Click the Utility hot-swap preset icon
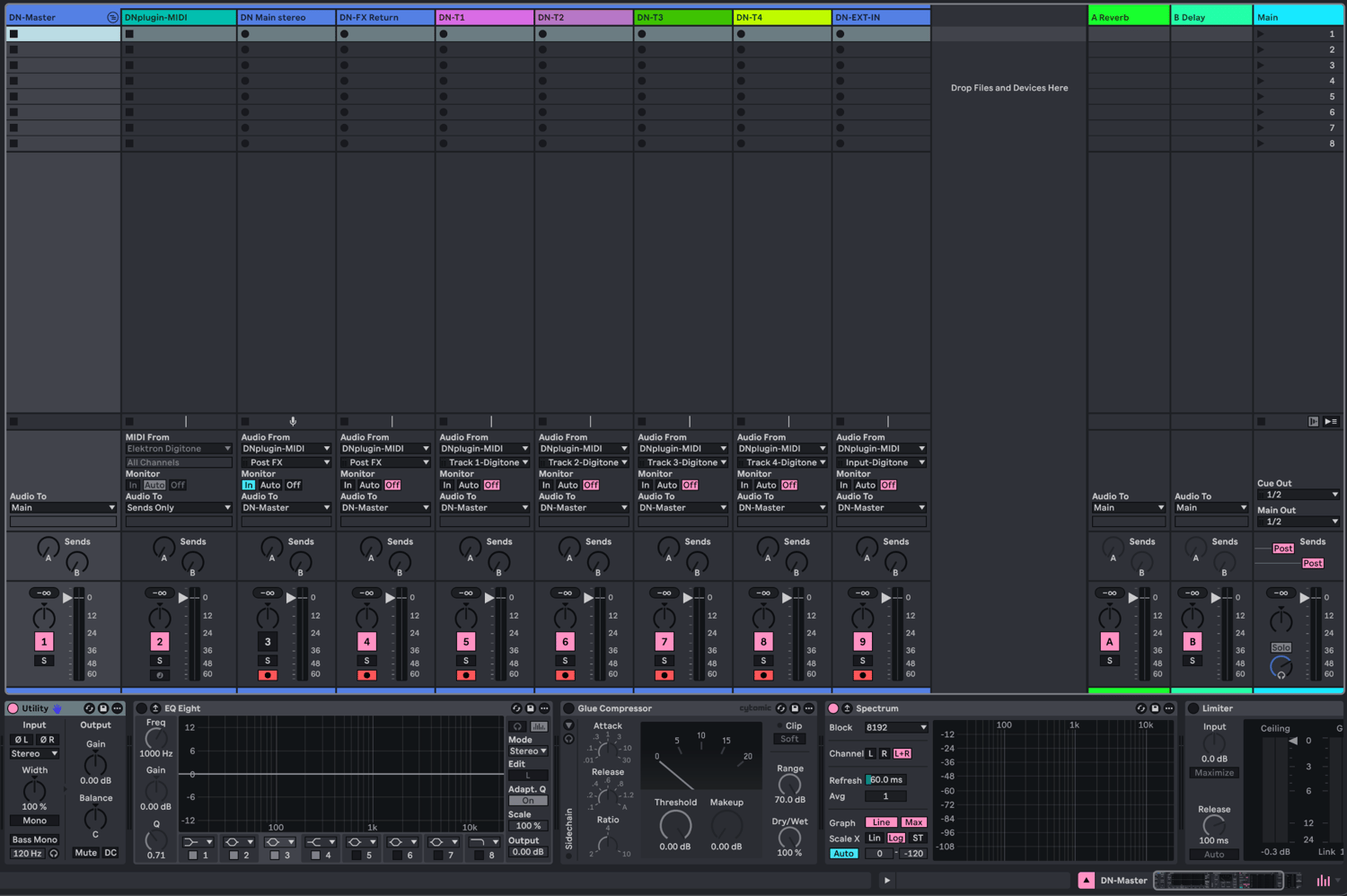The height and width of the screenshot is (896, 1347). tap(89, 708)
